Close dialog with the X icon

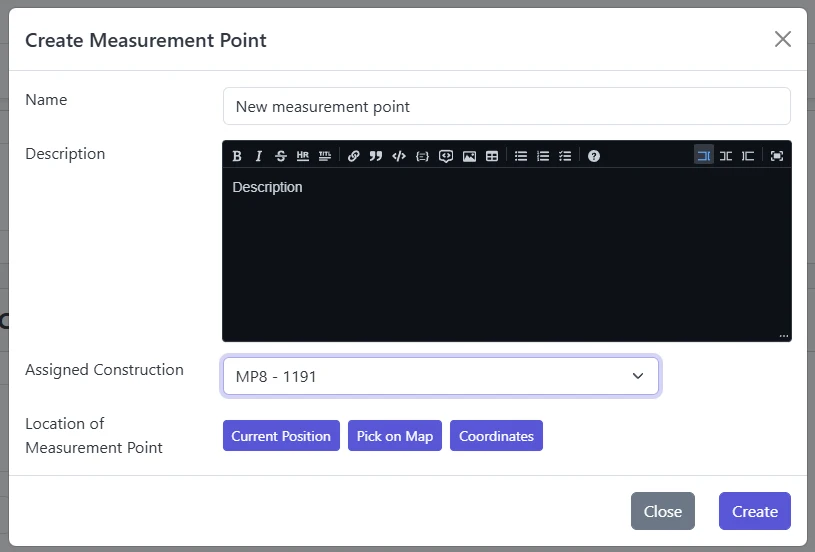[x=783, y=39]
